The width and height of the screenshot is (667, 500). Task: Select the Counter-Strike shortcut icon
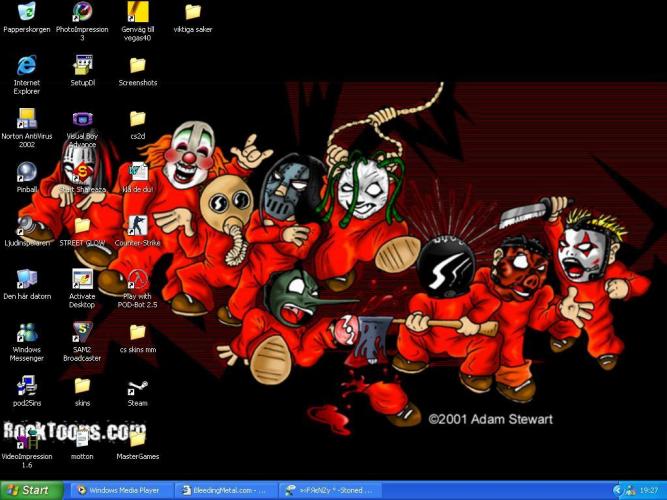click(138, 226)
